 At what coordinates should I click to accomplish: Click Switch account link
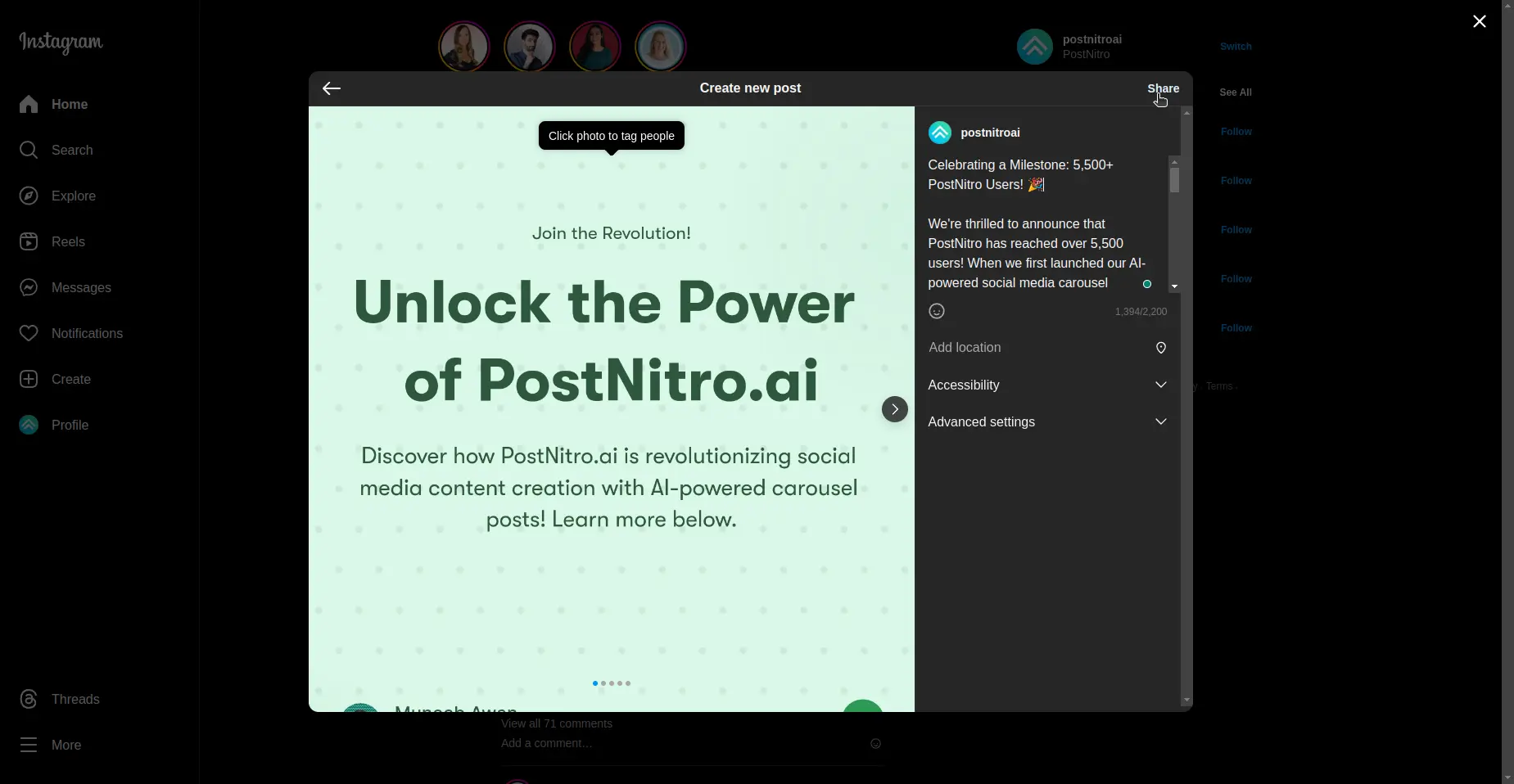(x=1235, y=47)
